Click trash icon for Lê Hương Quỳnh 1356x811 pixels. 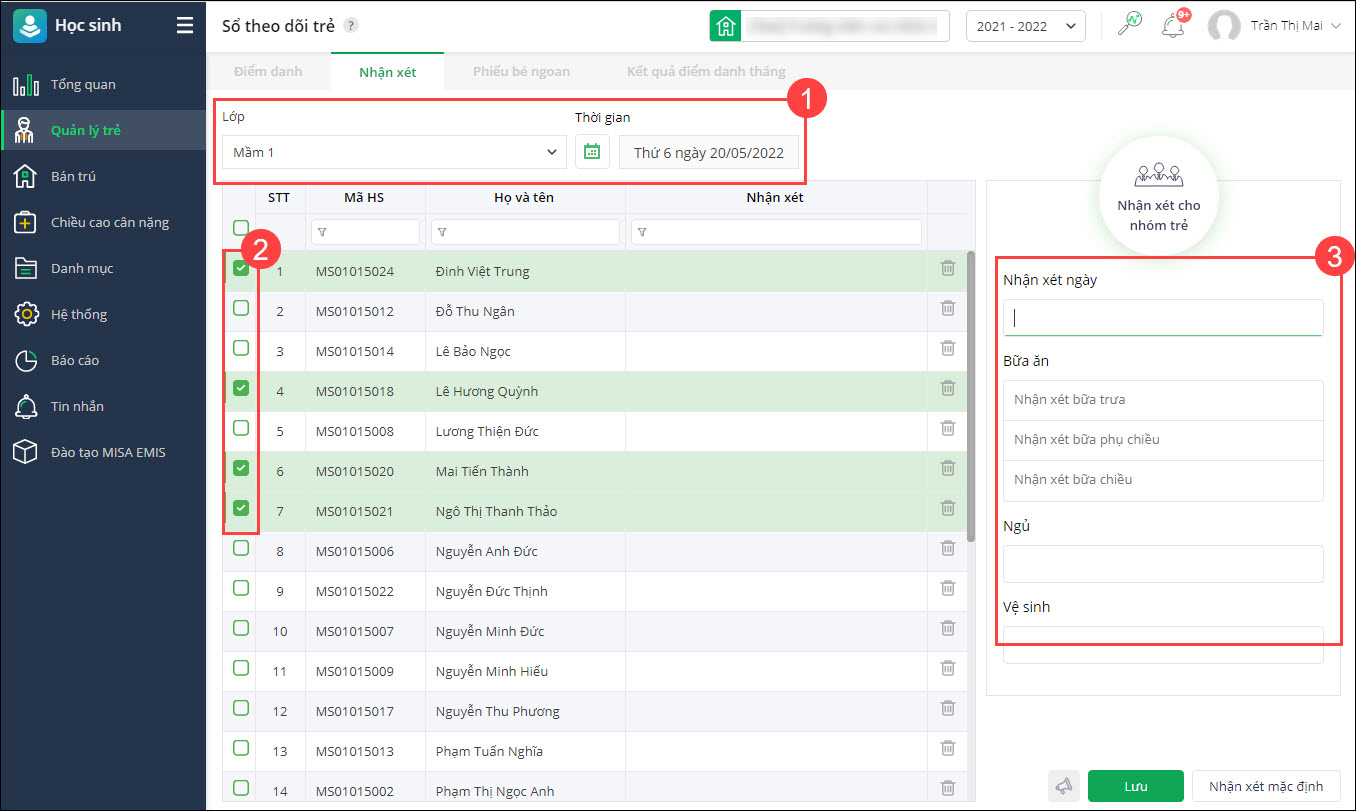coord(948,389)
